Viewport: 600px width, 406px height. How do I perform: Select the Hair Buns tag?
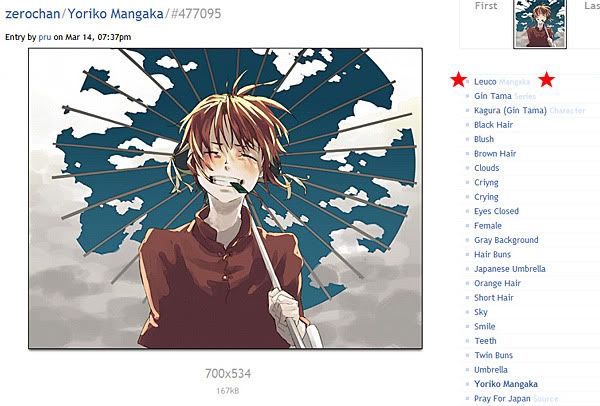(492, 254)
